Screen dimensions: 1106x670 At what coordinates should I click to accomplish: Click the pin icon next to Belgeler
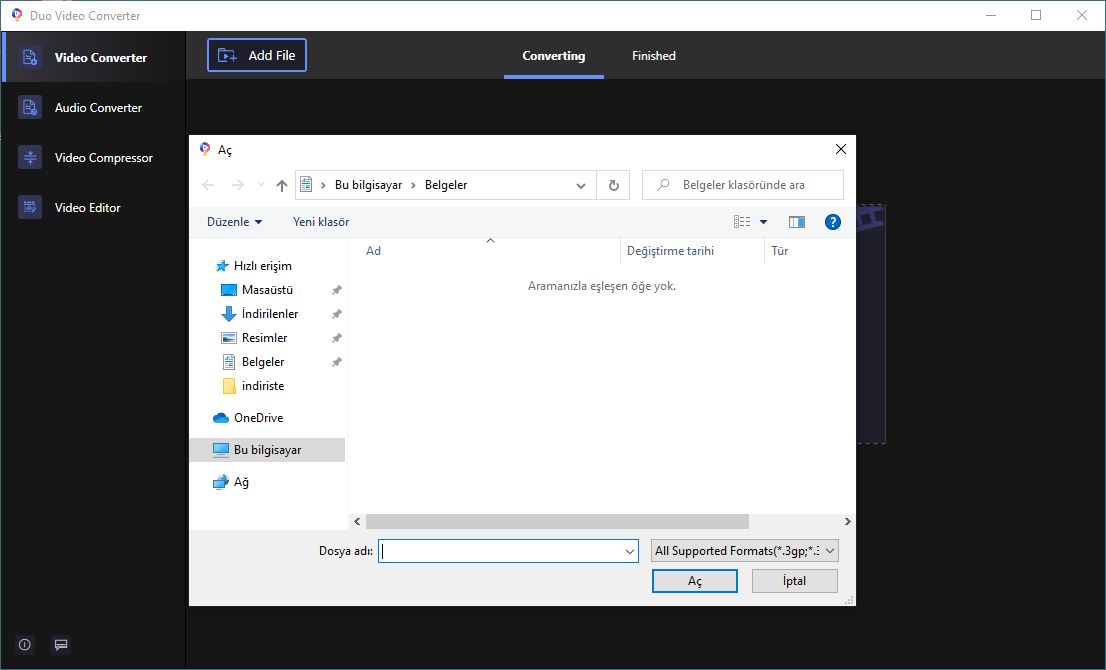pos(336,362)
